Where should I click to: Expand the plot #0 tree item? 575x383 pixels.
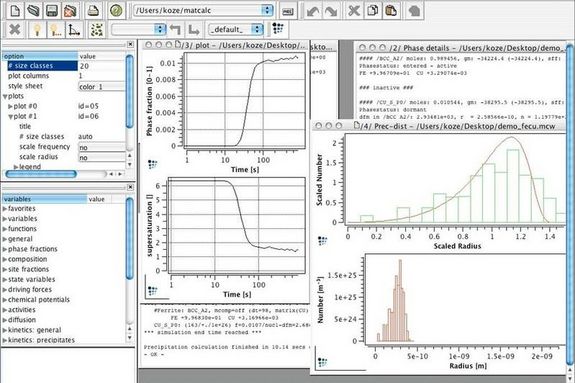(x=10, y=106)
